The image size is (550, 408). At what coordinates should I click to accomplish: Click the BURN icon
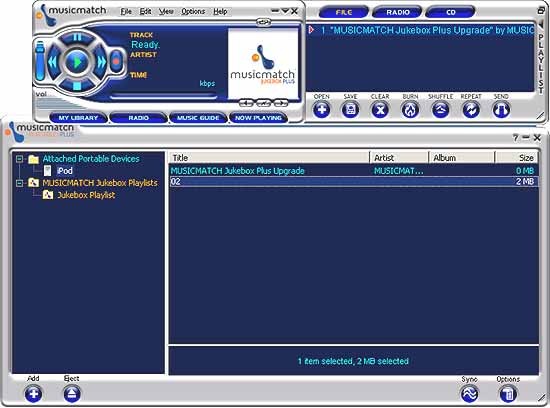point(410,110)
